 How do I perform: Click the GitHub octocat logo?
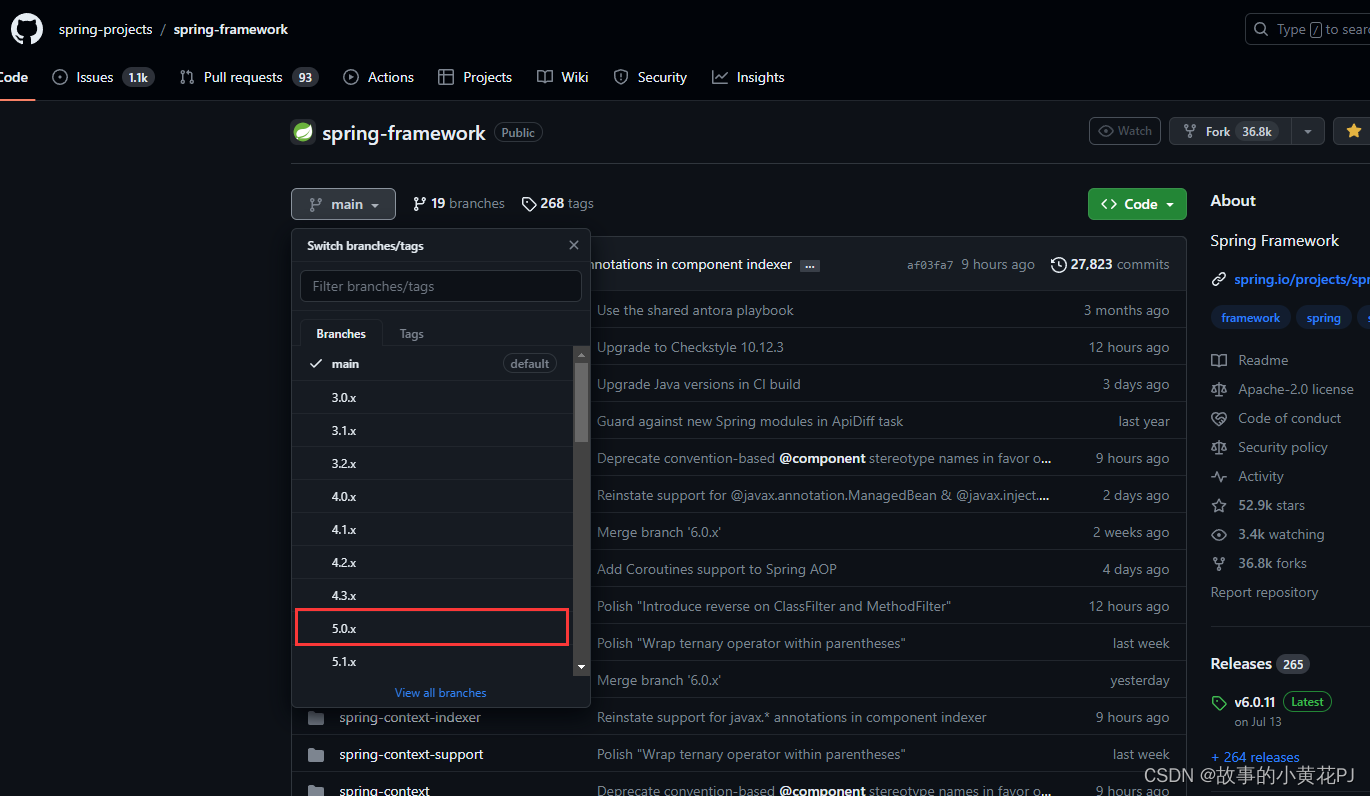27,29
